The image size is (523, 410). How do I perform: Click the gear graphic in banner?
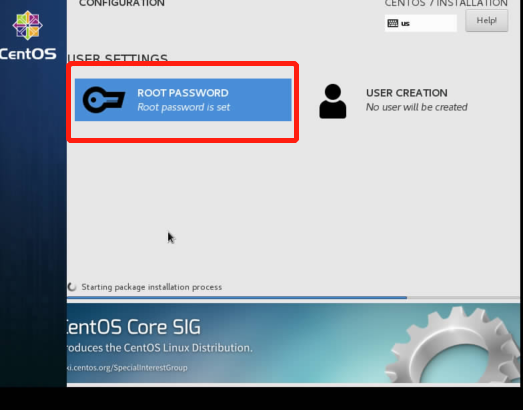tap(453, 345)
